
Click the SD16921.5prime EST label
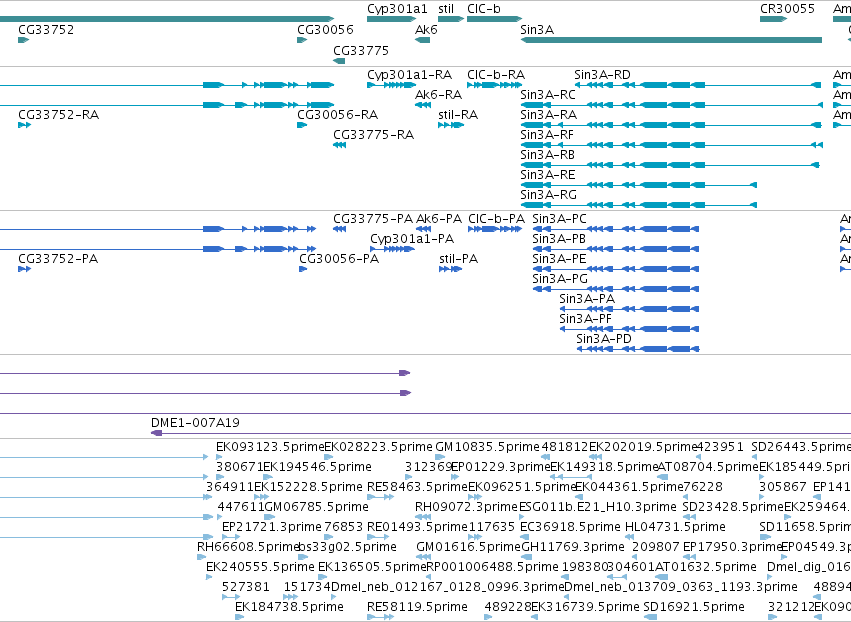pos(694,607)
